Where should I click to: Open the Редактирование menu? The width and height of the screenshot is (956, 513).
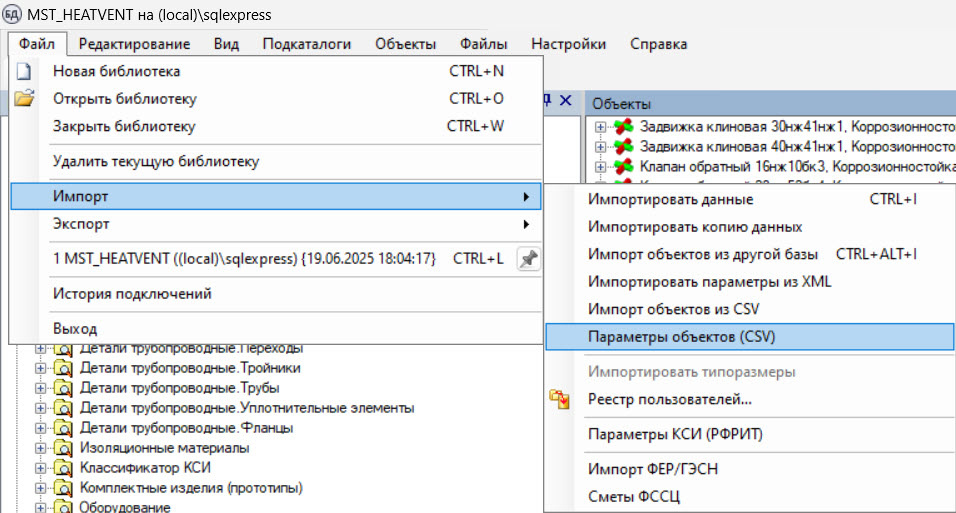(134, 44)
